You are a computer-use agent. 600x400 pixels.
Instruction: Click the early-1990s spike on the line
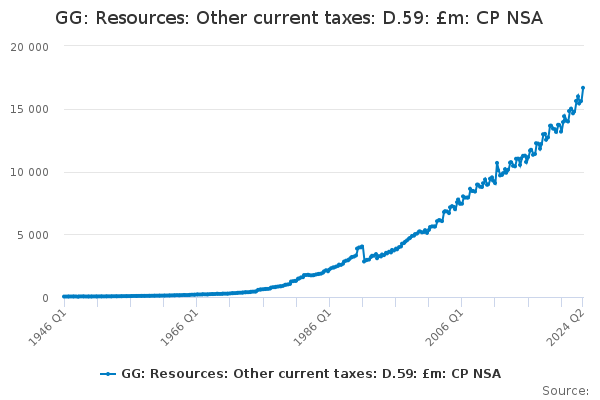(x=360, y=246)
